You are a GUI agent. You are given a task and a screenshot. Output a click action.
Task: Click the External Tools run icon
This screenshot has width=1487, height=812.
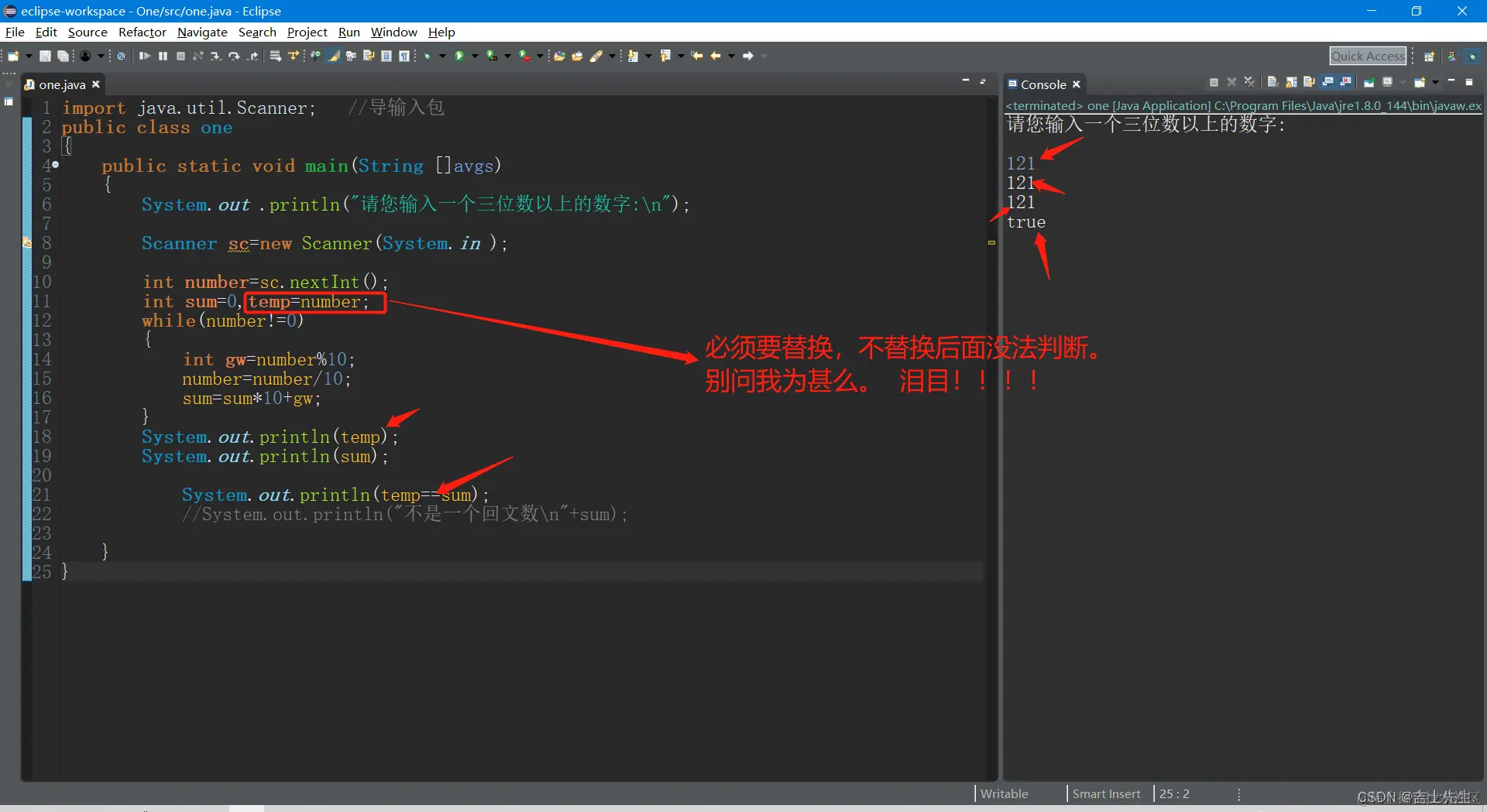(524, 56)
